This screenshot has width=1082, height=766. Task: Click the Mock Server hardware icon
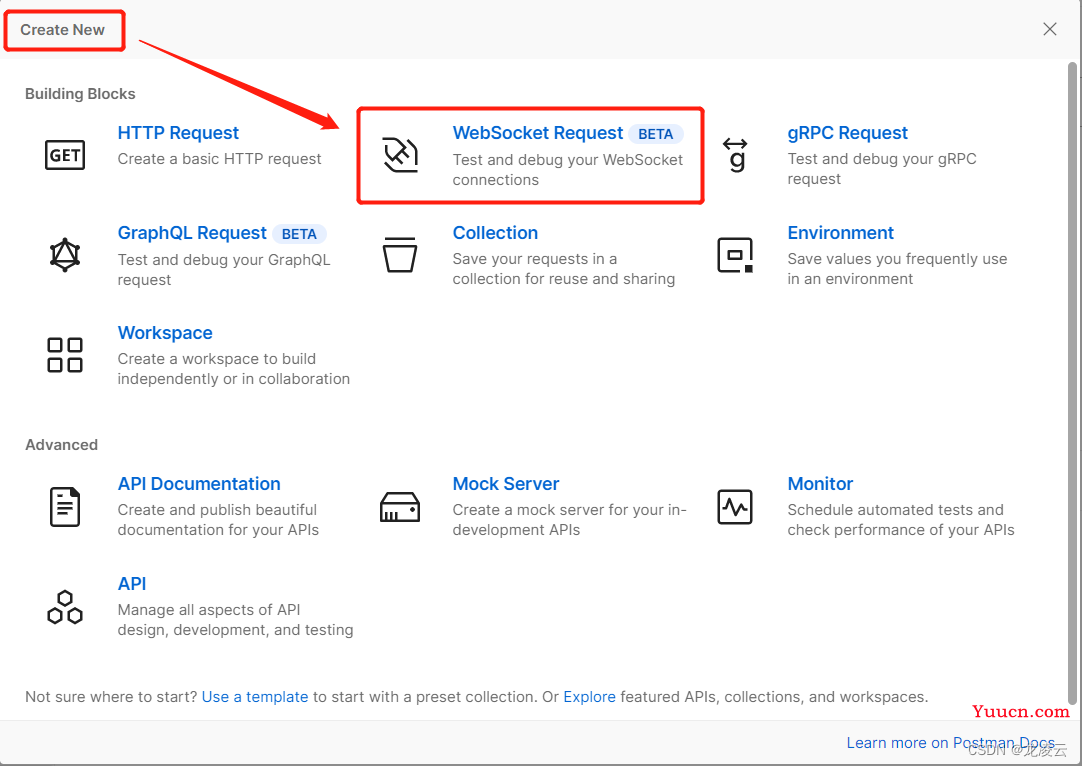[400, 507]
